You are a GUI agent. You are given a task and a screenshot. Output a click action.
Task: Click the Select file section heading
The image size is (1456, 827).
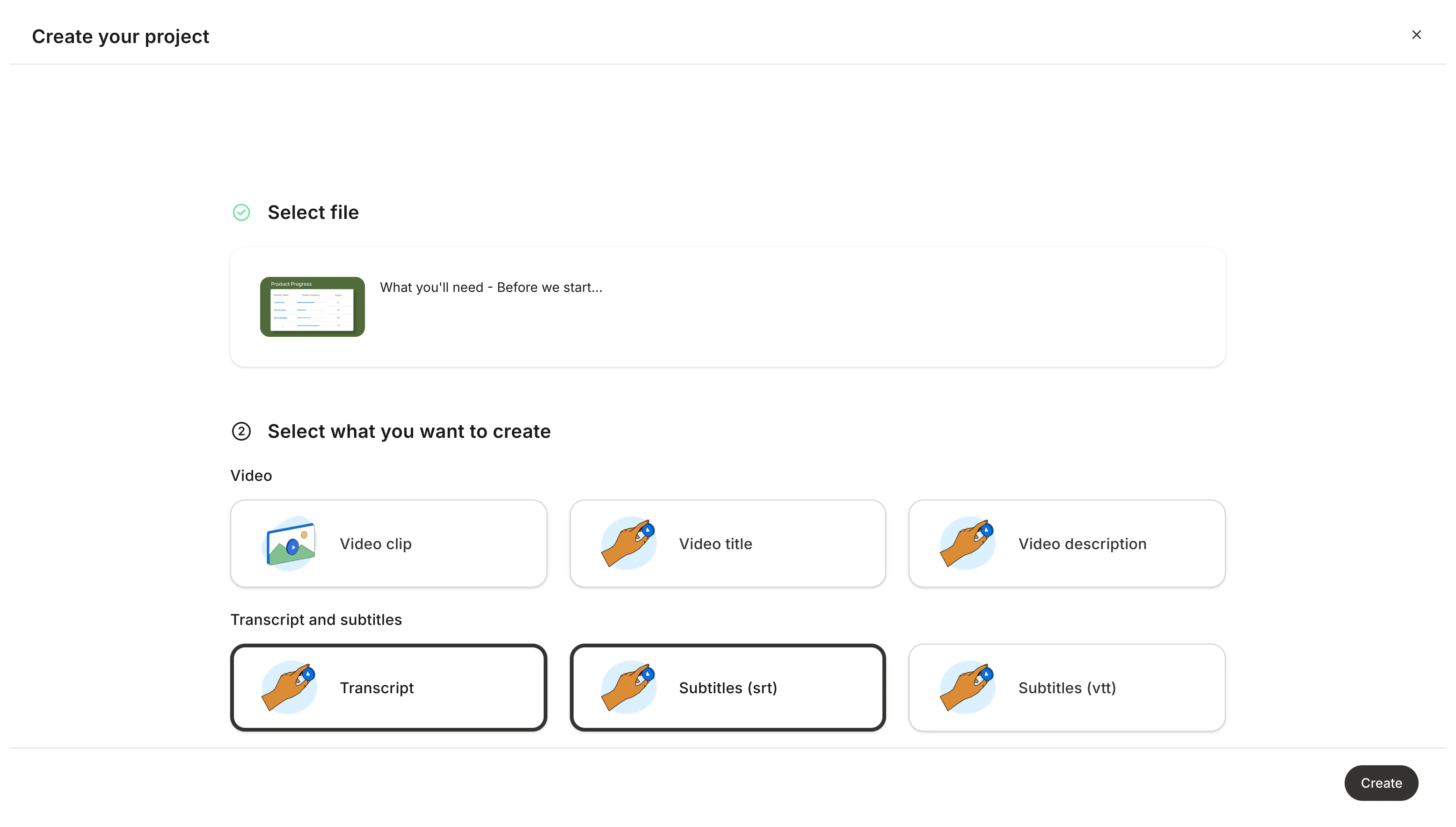(x=313, y=212)
